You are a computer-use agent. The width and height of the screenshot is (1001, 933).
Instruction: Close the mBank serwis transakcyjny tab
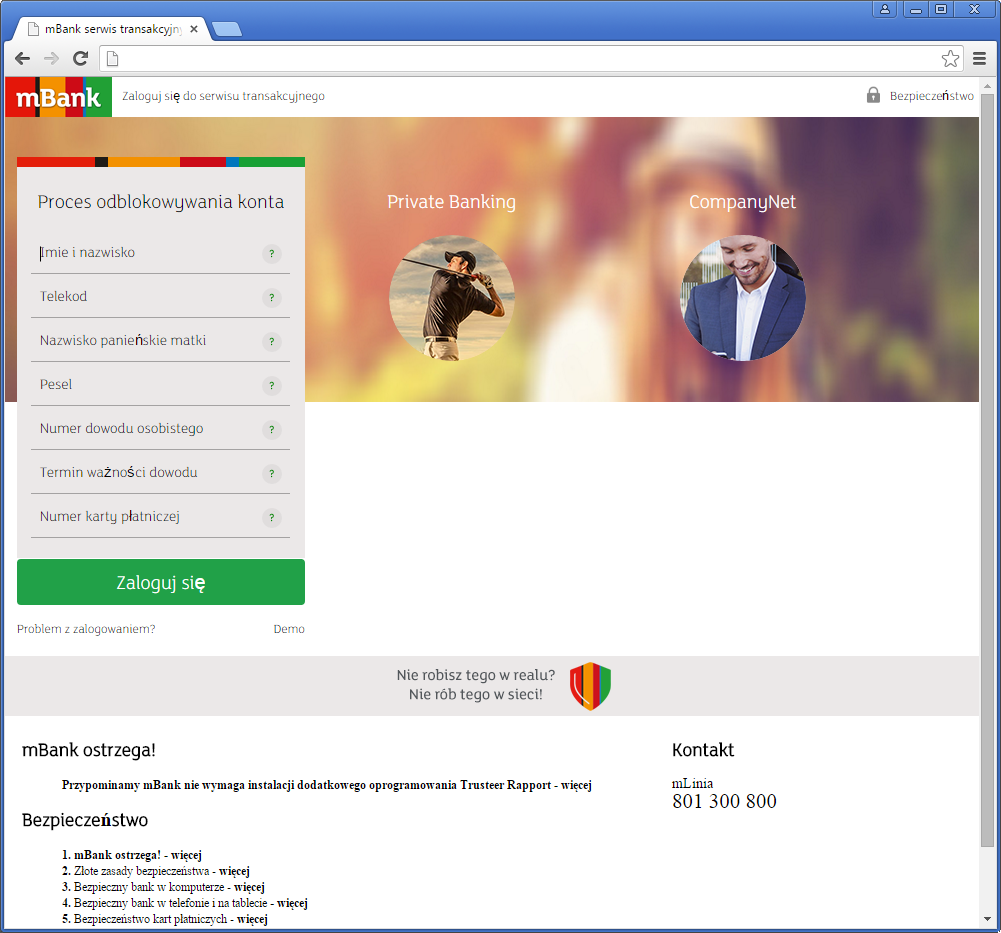click(x=194, y=29)
